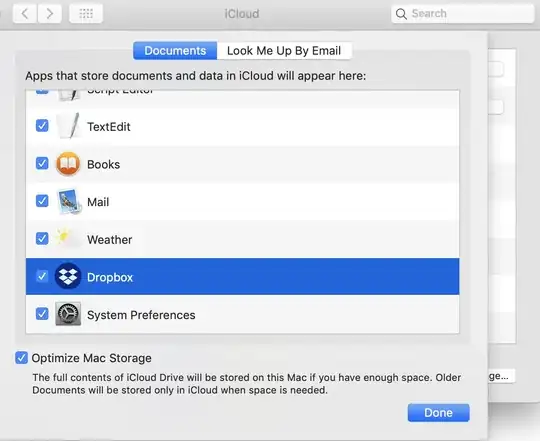Click the Done button
The image size is (540, 441).
(x=438, y=412)
